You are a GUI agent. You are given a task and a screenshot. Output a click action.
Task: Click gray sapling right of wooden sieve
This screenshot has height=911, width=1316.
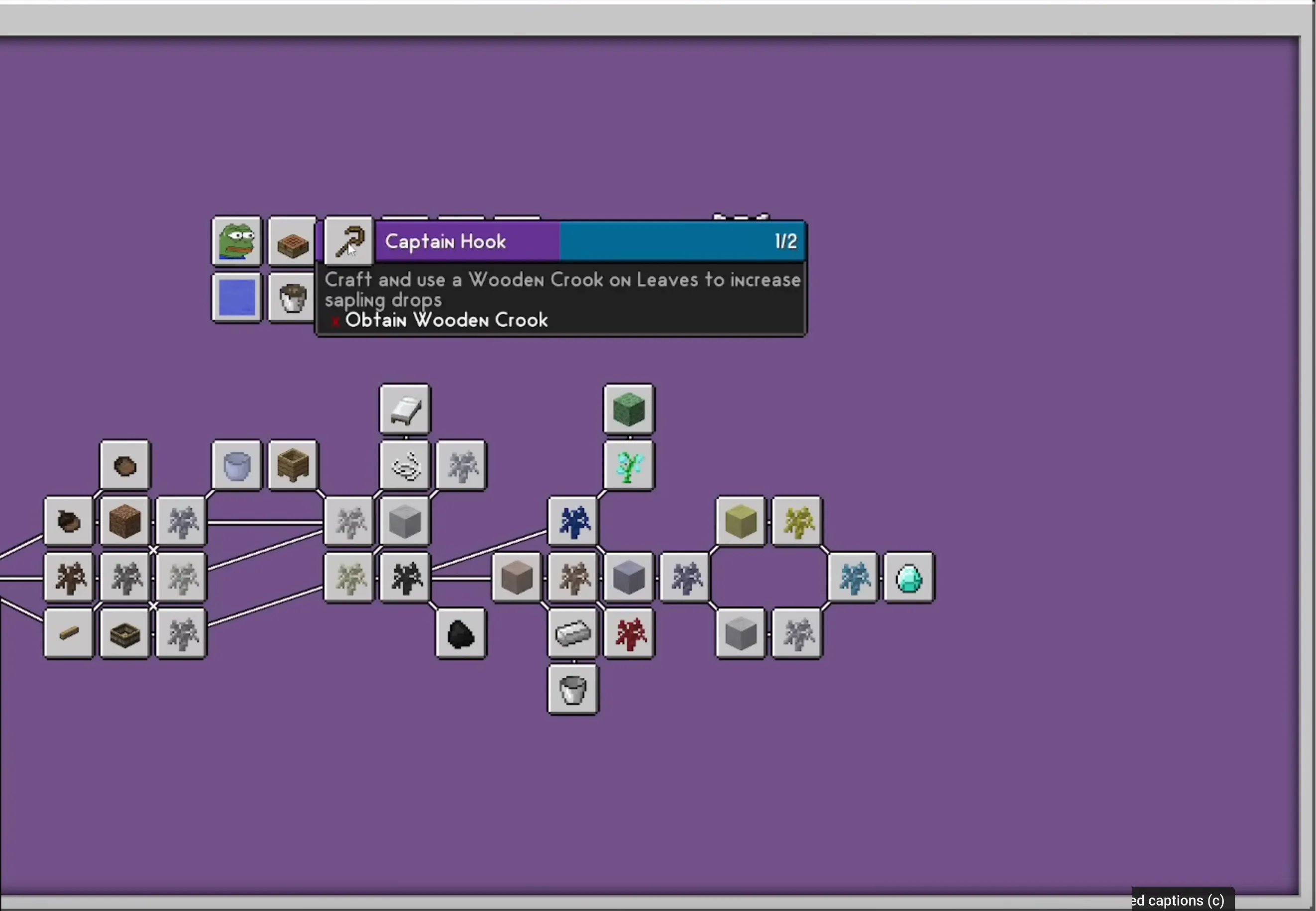[x=180, y=633]
